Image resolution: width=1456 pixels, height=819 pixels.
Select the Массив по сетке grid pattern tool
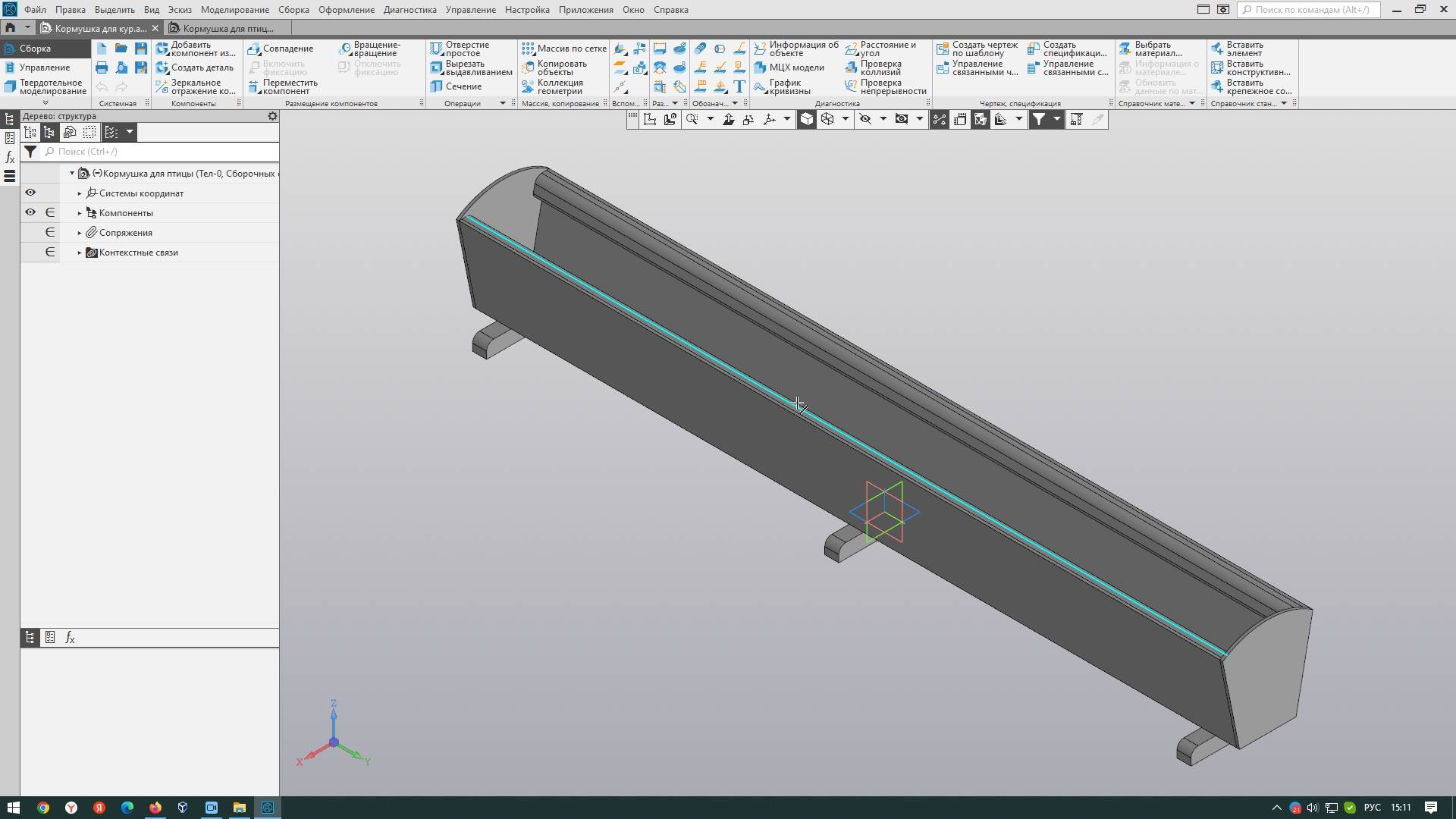563,49
